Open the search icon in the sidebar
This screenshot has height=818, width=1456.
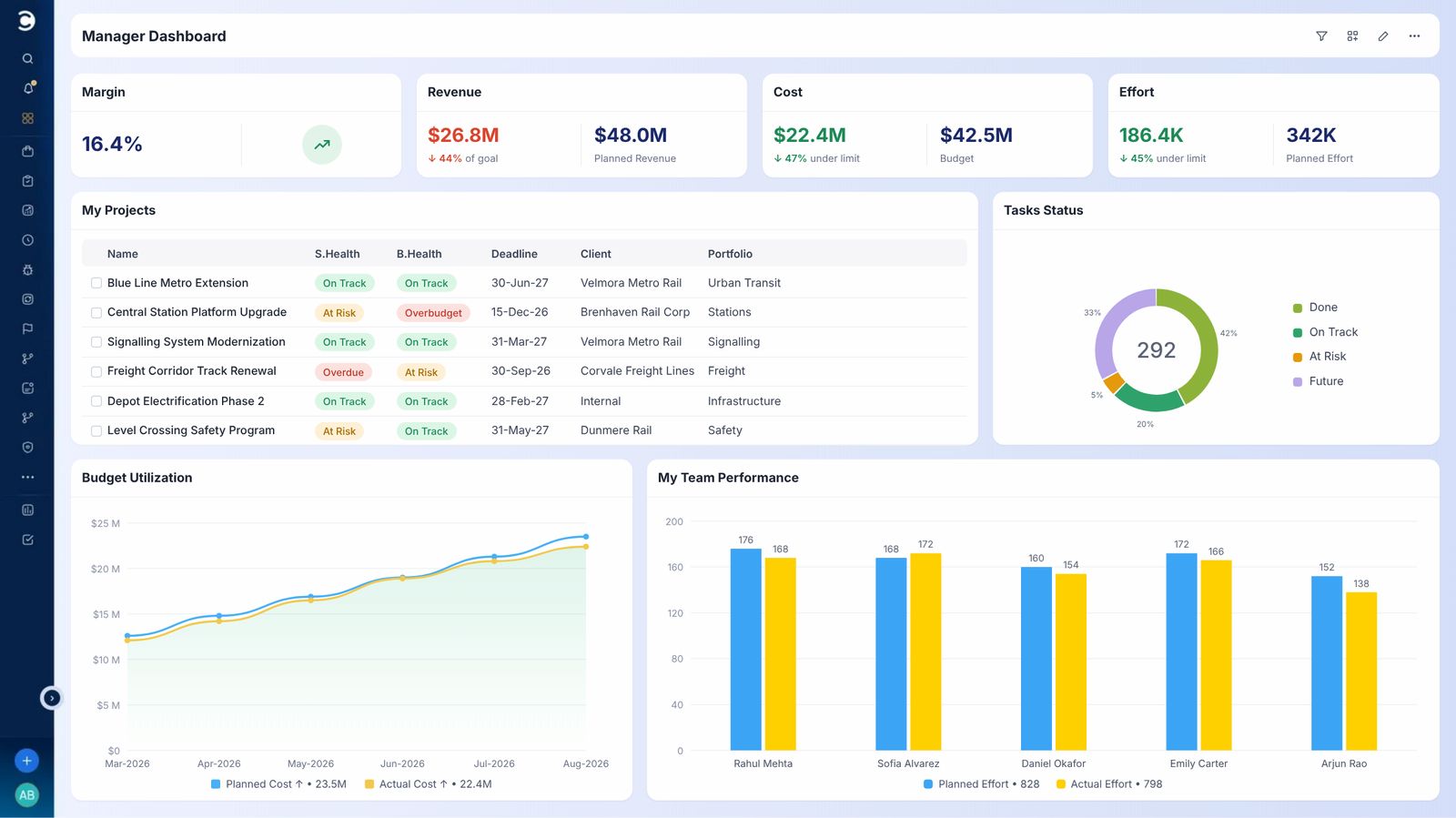pos(27,58)
